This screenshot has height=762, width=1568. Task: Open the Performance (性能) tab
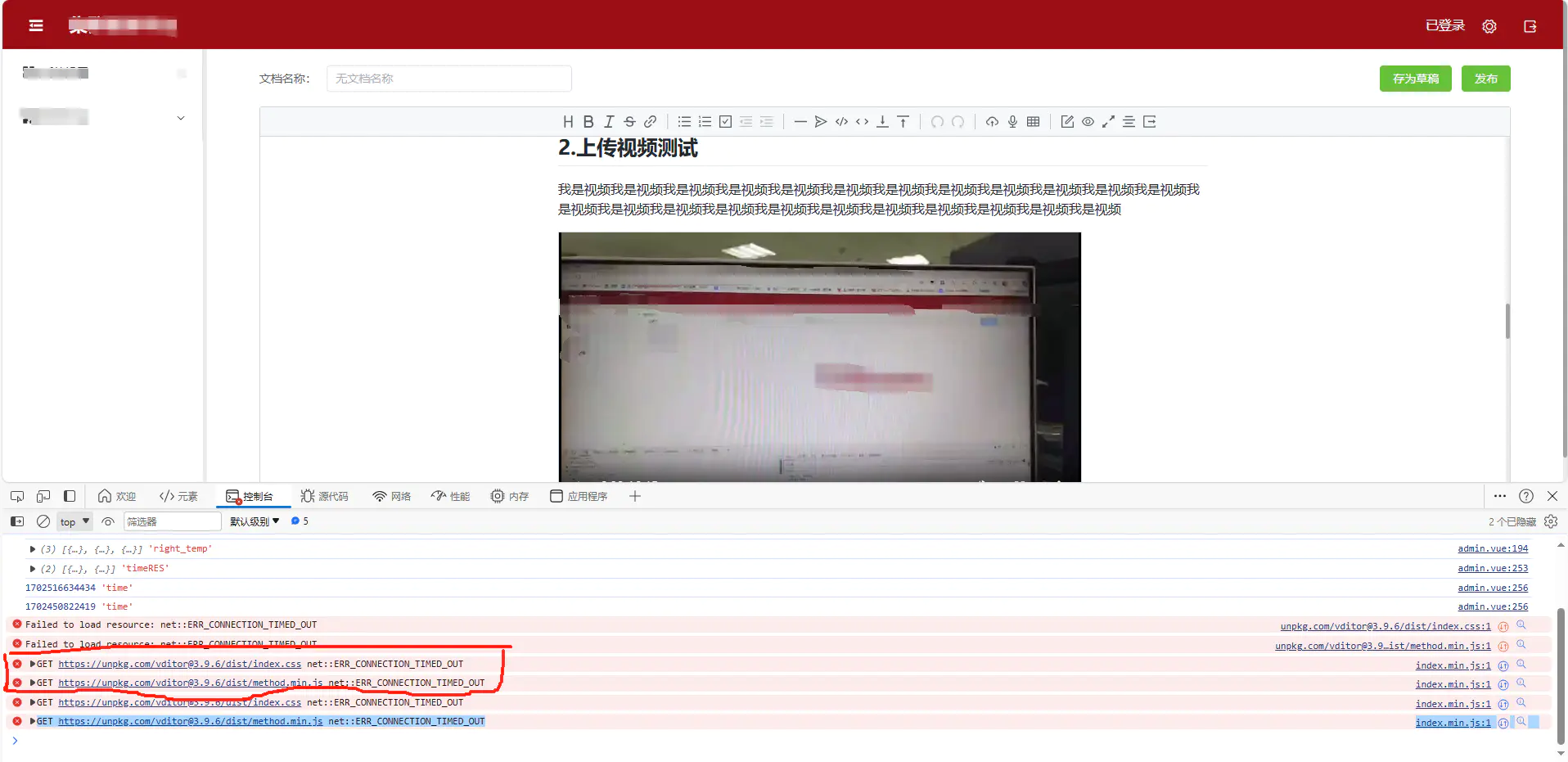click(x=451, y=496)
